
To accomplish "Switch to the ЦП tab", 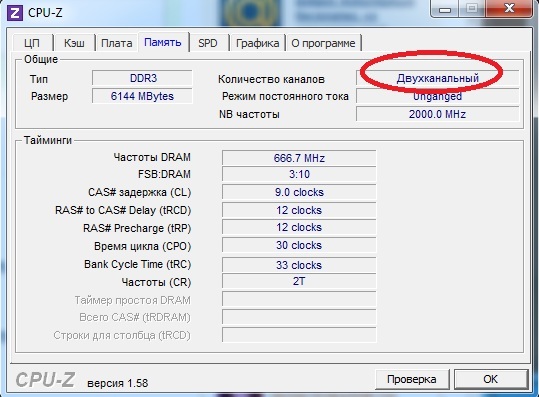I will click(x=32, y=43).
